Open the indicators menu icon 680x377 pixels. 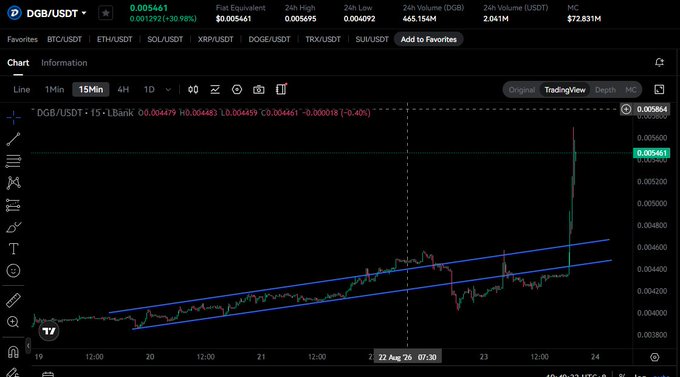(215, 89)
